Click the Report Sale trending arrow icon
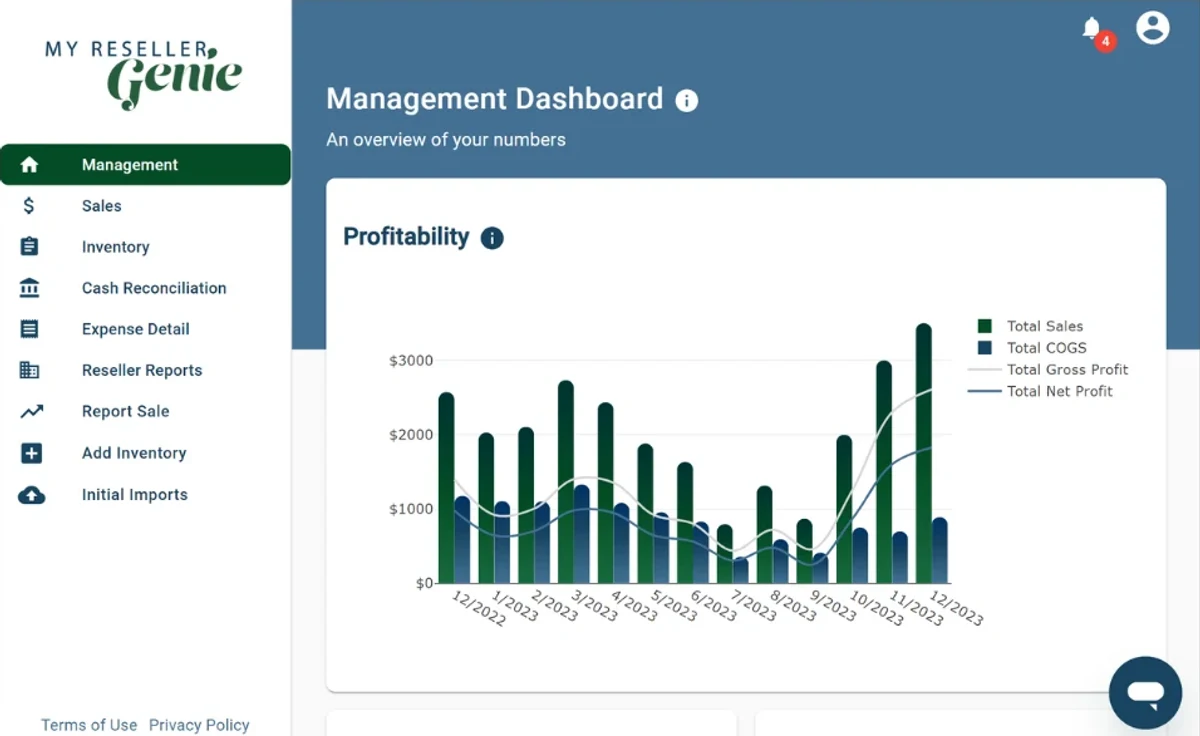 (x=31, y=411)
